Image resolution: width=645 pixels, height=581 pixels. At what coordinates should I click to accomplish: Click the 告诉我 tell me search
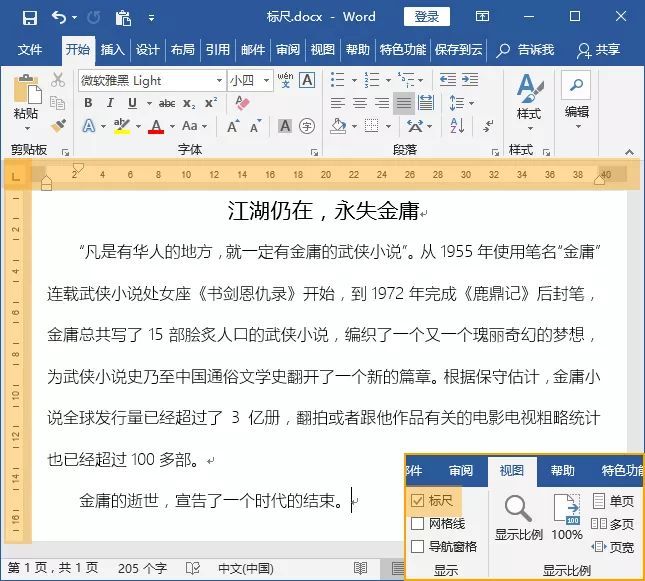coord(525,50)
